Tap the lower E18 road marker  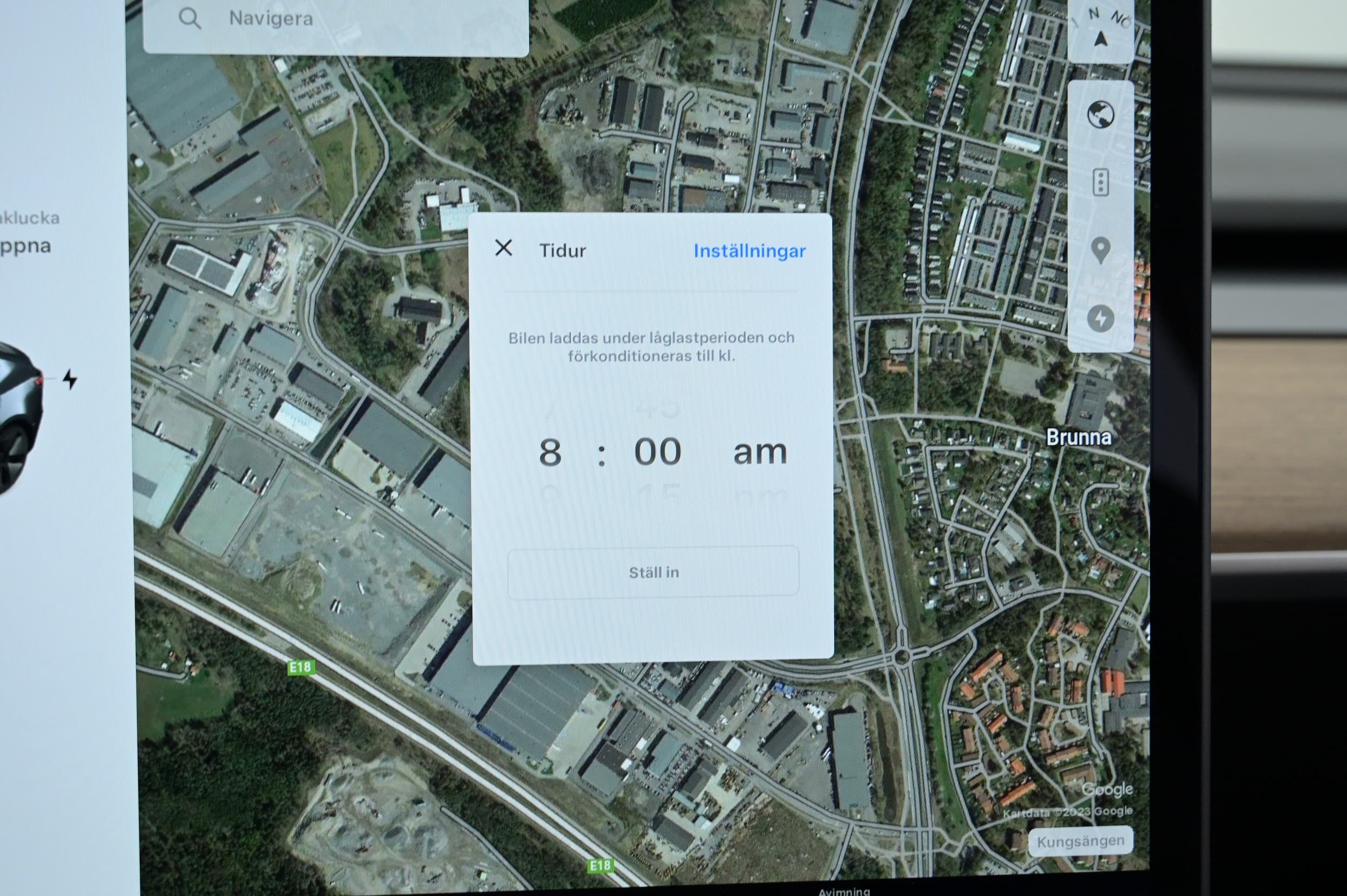[x=601, y=866]
